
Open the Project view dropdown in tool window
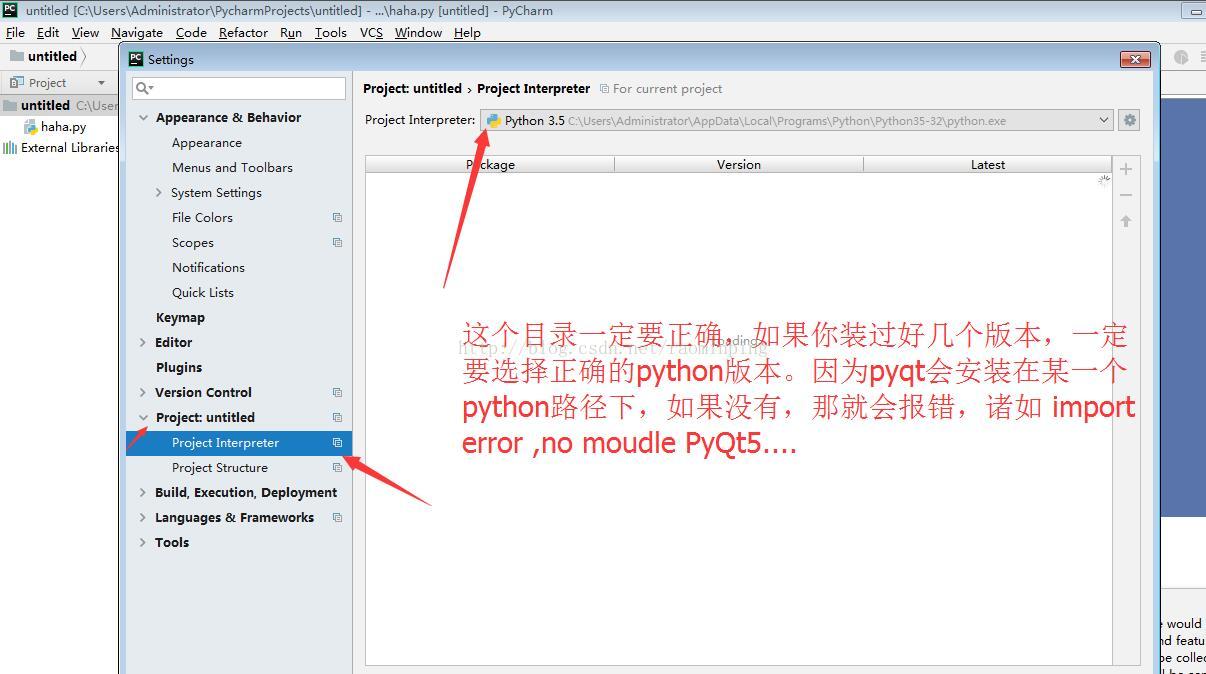[x=101, y=83]
